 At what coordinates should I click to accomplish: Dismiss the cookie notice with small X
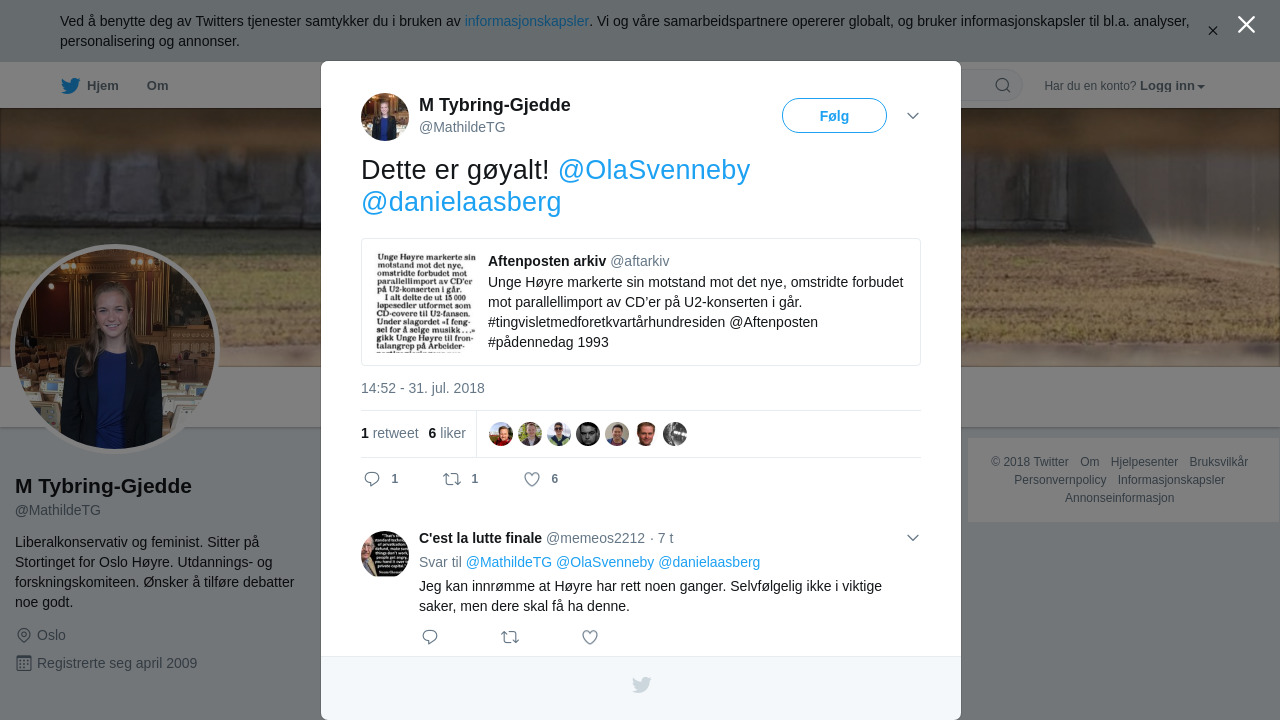click(1212, 31)
